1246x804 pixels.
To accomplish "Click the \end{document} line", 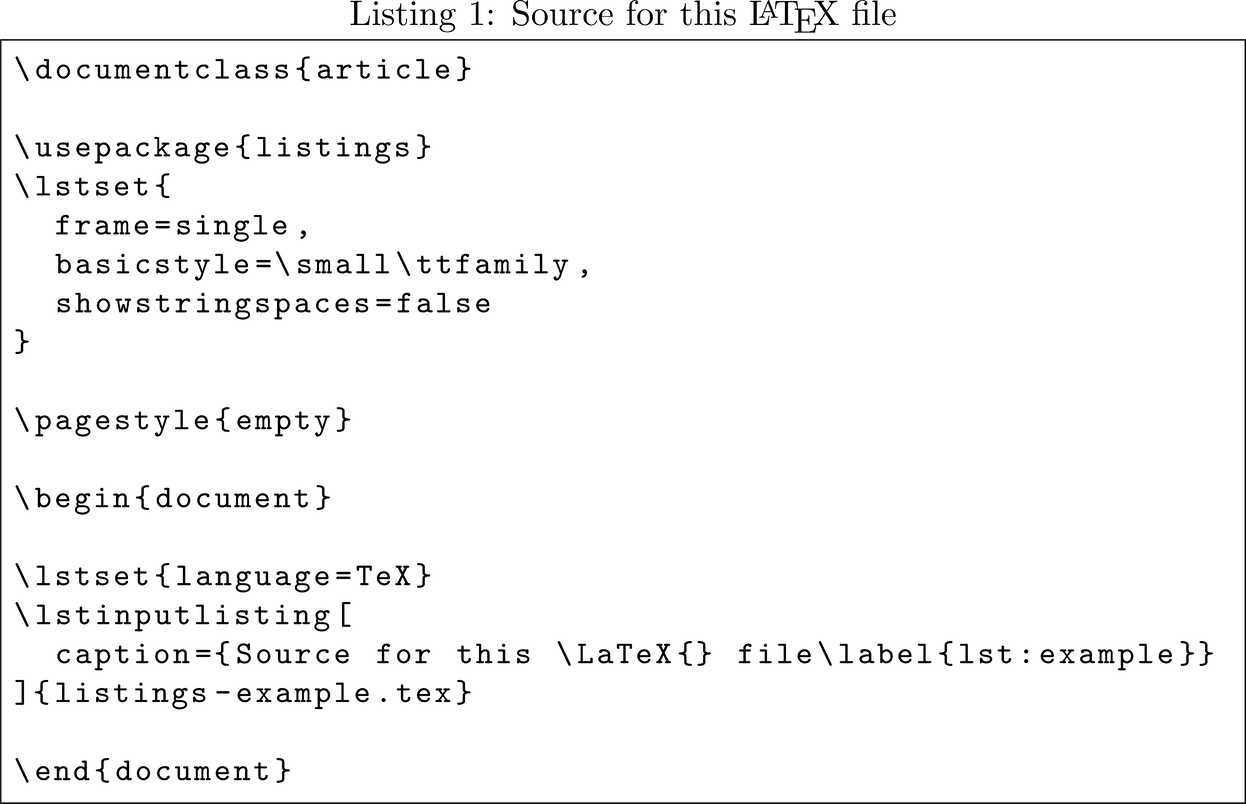I will (x=153, y=771).
